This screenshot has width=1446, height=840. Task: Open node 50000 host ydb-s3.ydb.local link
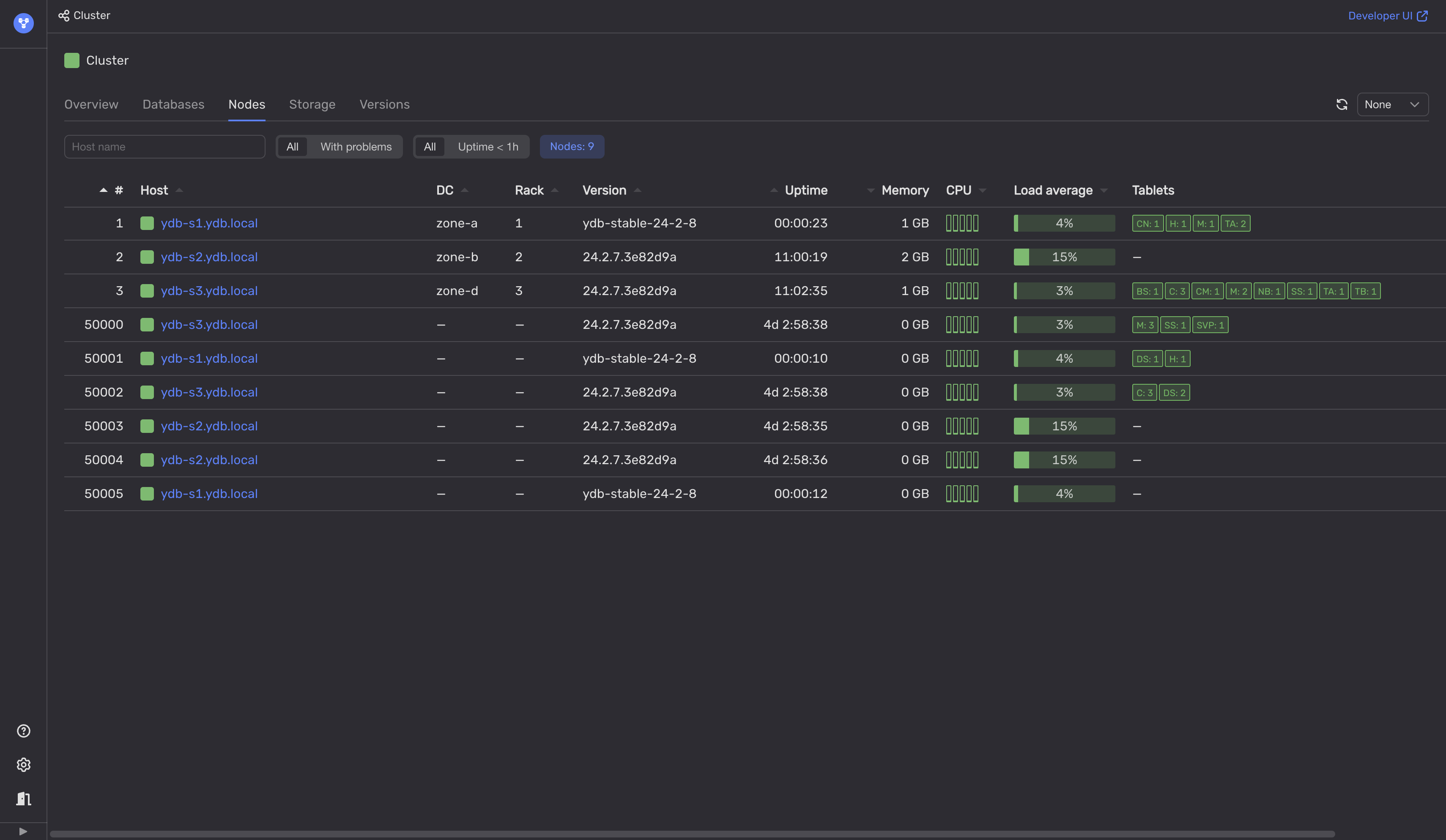click(209, 325)
